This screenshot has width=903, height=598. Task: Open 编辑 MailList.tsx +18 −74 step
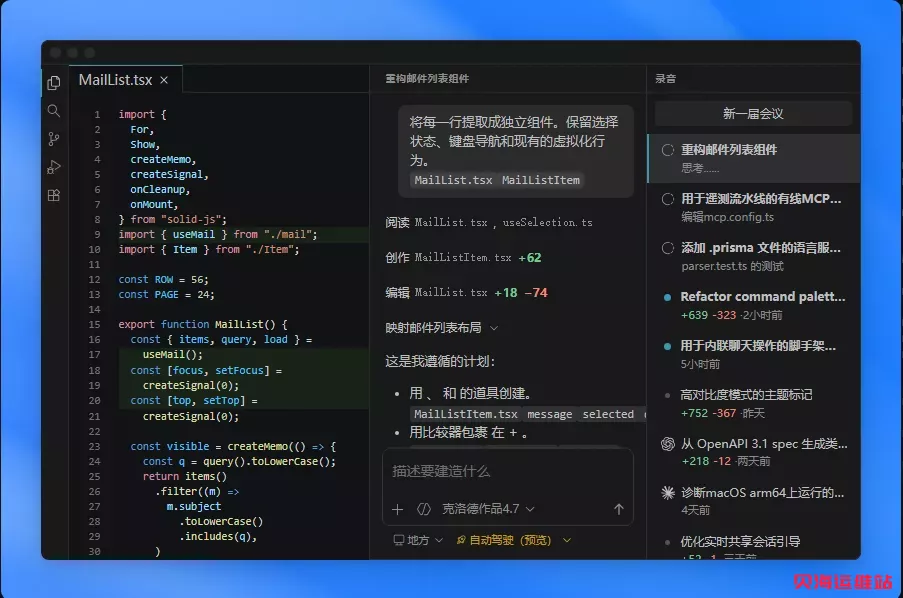tap(466, 293)
